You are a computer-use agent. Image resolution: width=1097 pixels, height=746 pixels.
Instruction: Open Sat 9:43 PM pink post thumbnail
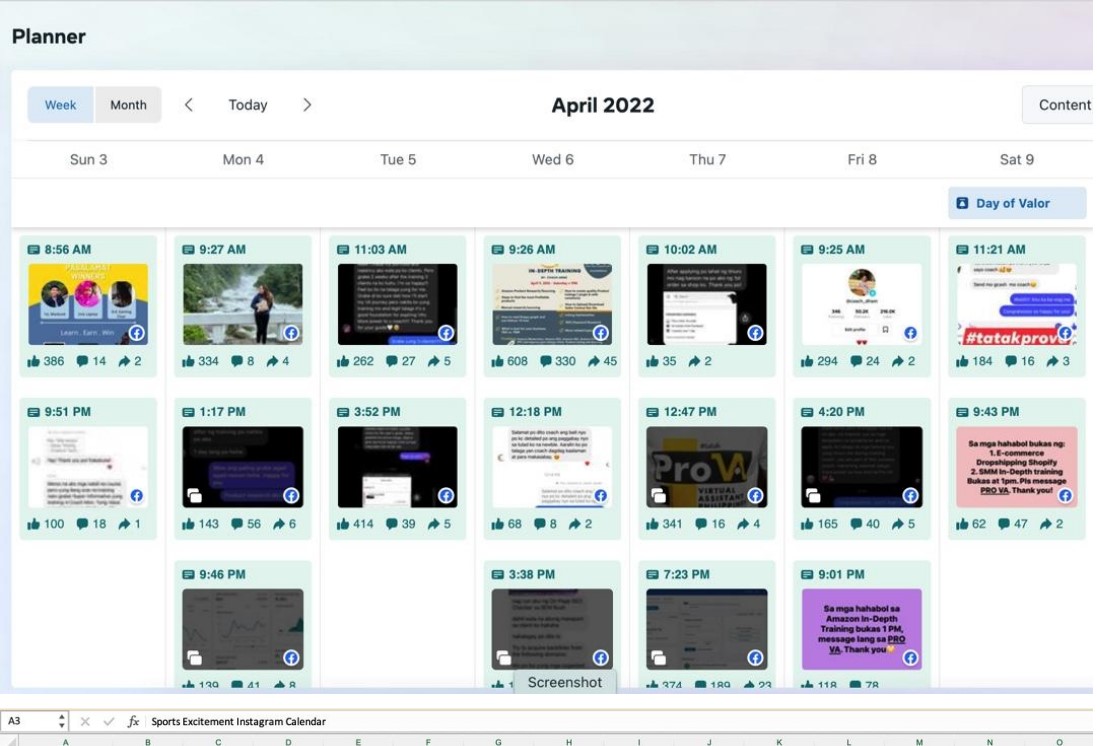(1017, 467)
